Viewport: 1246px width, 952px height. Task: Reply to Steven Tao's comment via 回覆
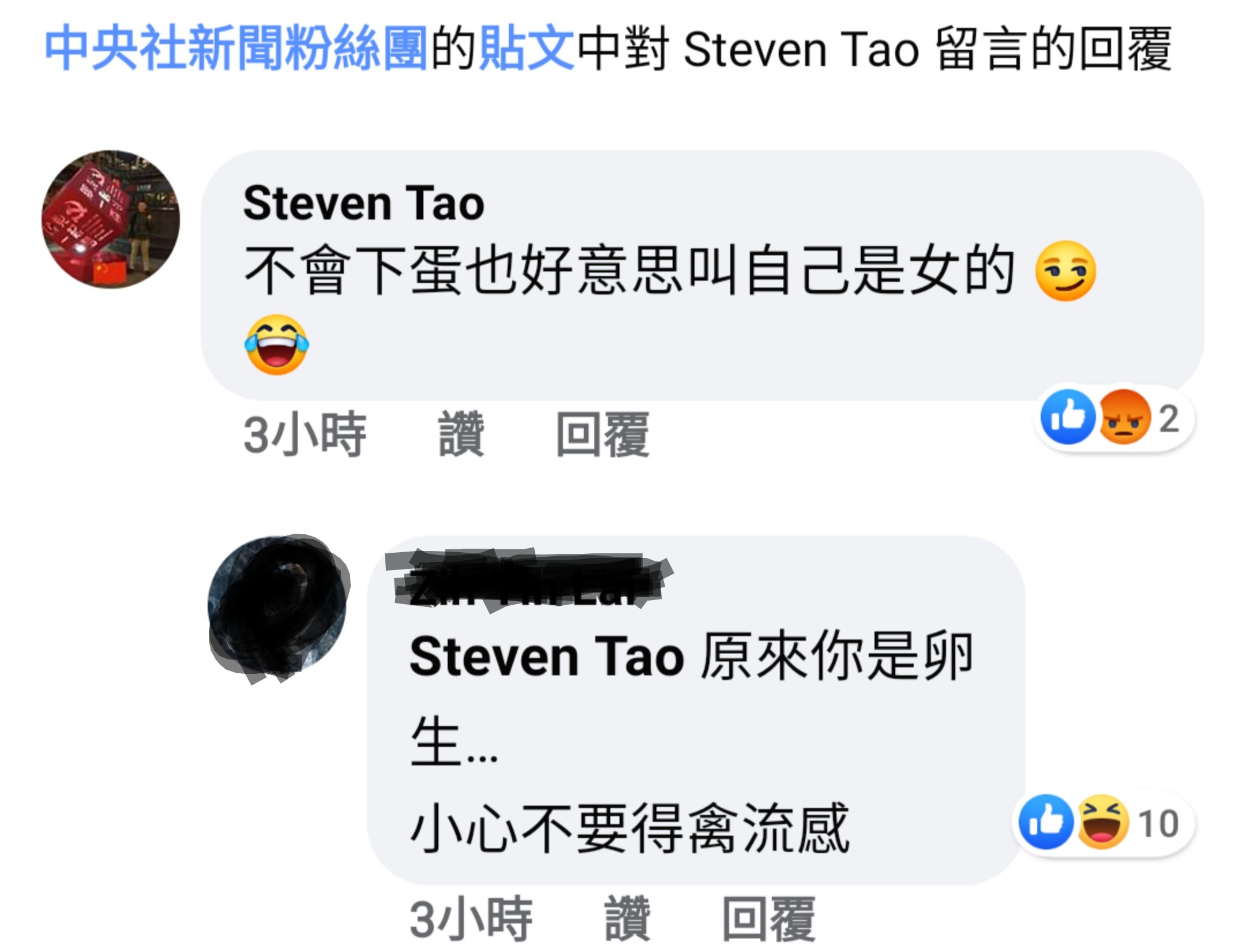tap(603, 434)
